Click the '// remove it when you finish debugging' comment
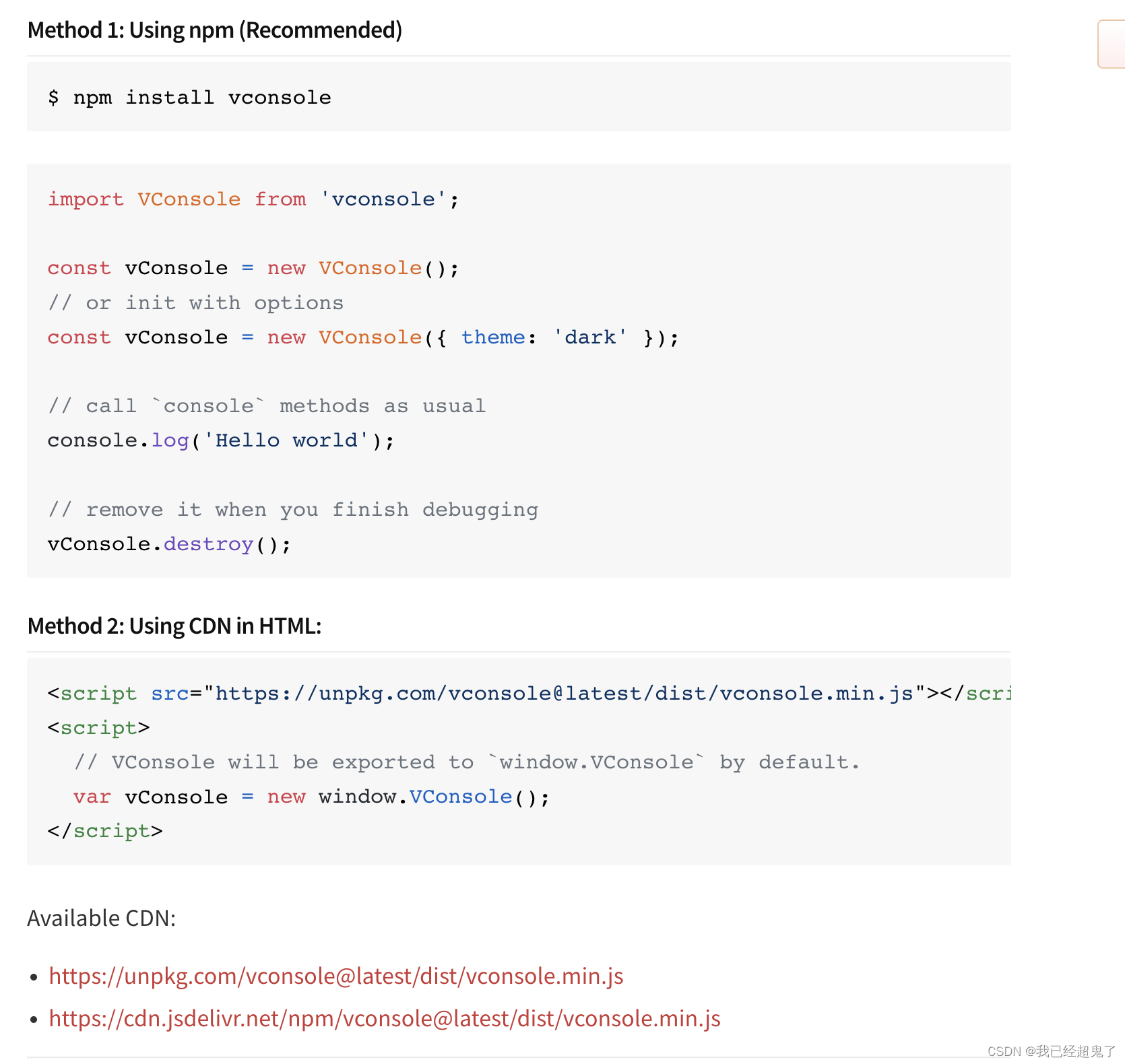This screenshot has width=1125, height=1064. pyautogui.click(x=293, y=510)
